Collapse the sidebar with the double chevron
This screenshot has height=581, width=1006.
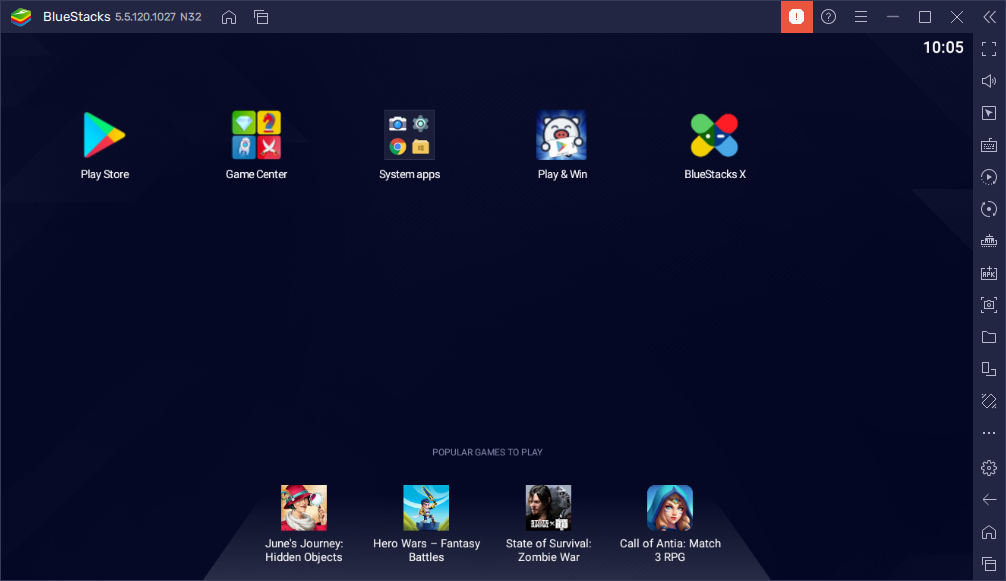pyautogui.click(x=988, y=17)
